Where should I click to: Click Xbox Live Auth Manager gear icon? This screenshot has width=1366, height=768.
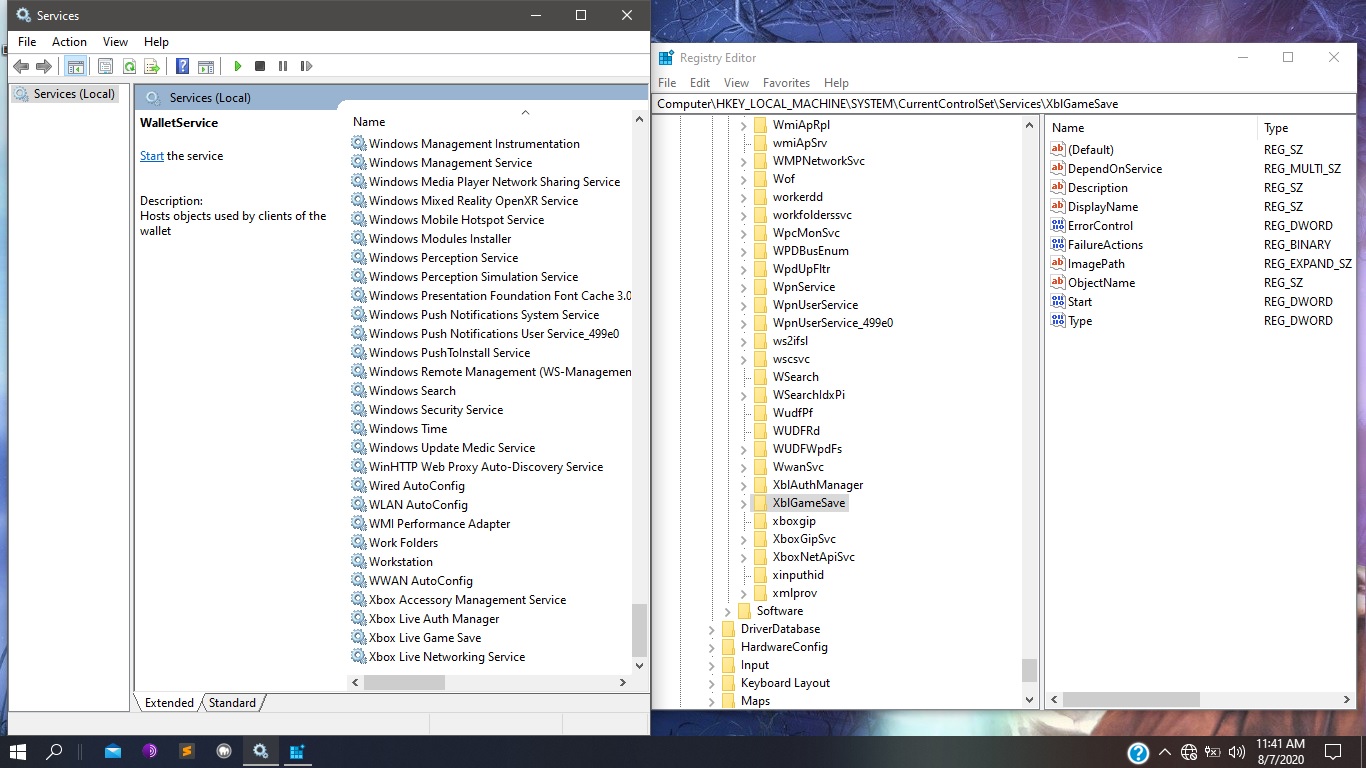coord(359,619)
